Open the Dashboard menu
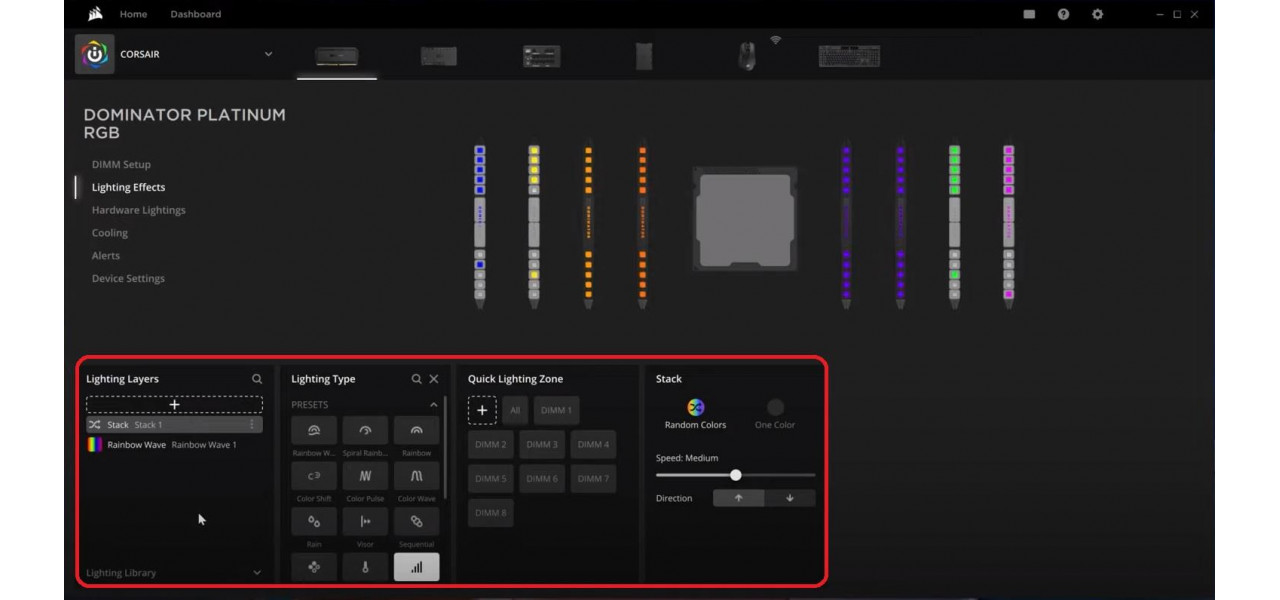1280x600 pixels. (196, 14)
